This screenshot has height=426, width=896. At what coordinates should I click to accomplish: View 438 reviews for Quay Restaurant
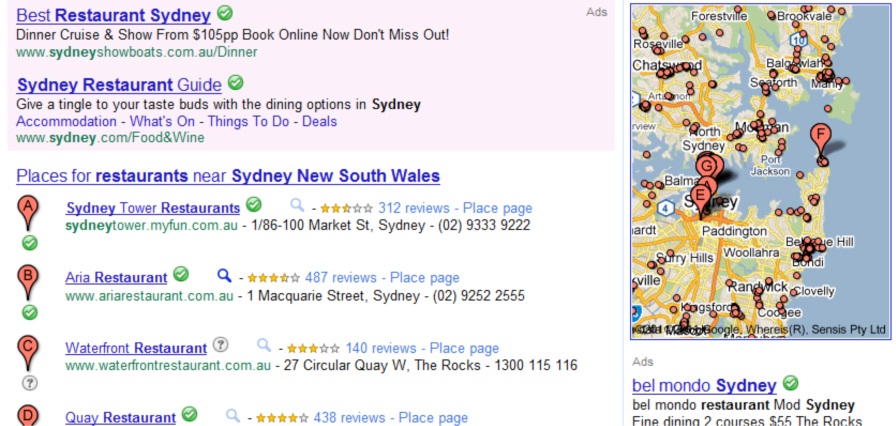[x=349, y=418]
